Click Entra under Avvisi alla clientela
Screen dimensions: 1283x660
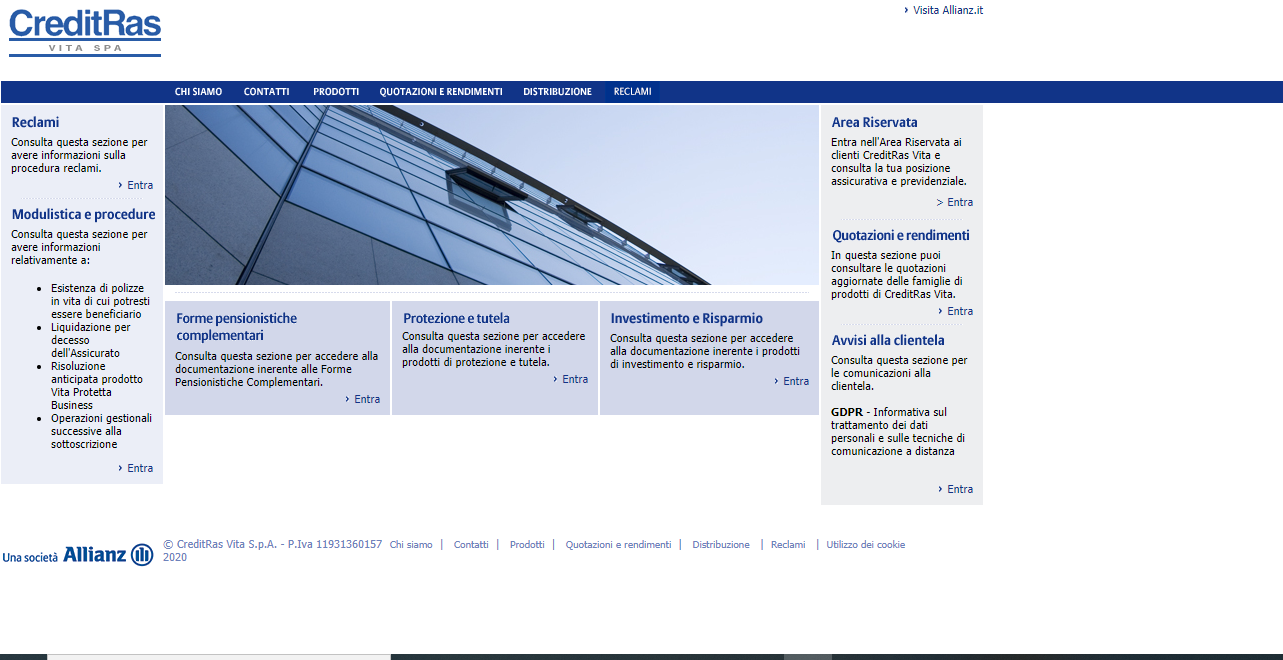tap(959, 489)
